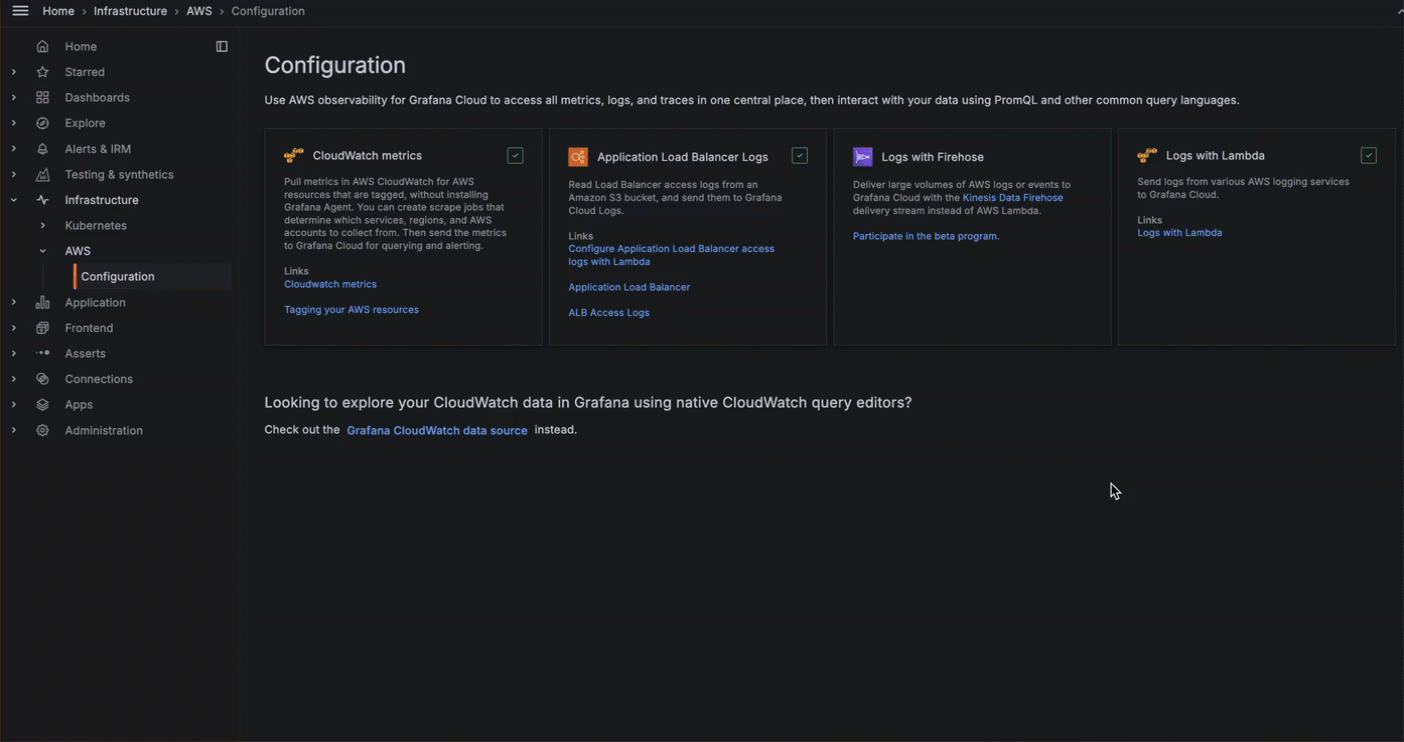Toggle the Application Load Balancer Logs checkbox
The image size is (1404, 742).
tap(799, 155)
